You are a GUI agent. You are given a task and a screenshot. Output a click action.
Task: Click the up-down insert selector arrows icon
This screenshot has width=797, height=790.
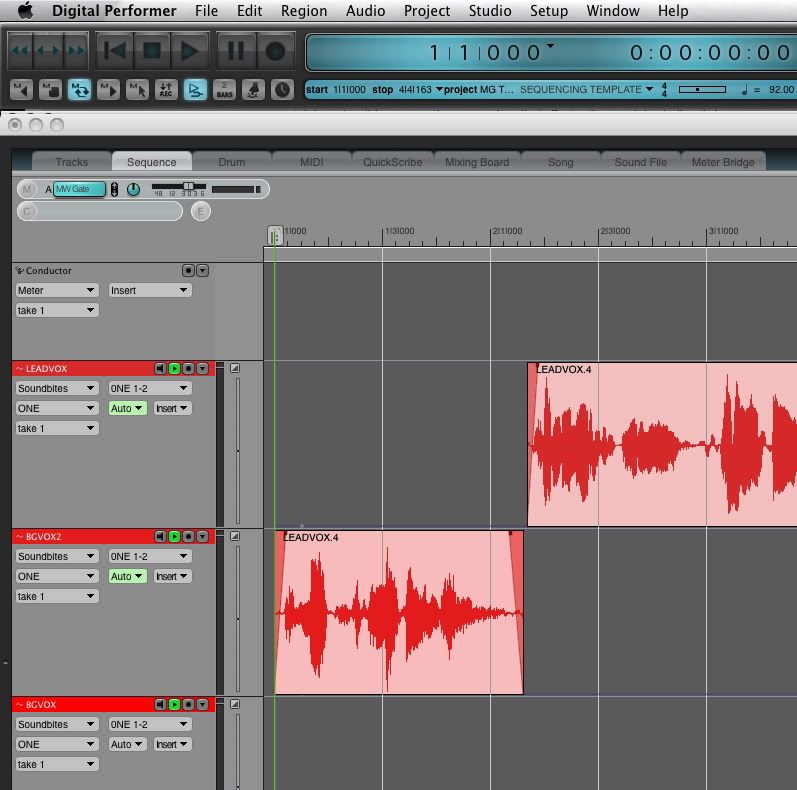114,189
